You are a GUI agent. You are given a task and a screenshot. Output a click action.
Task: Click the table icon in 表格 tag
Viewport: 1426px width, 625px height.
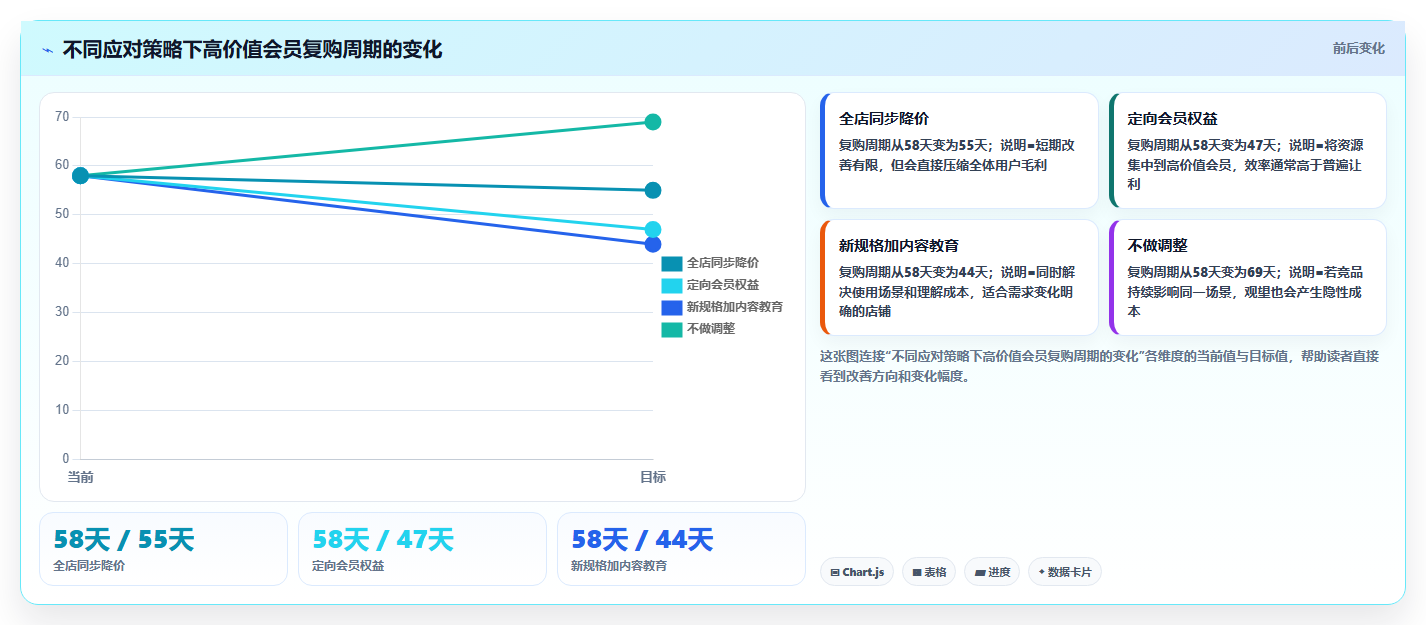(x=917, y=573)
